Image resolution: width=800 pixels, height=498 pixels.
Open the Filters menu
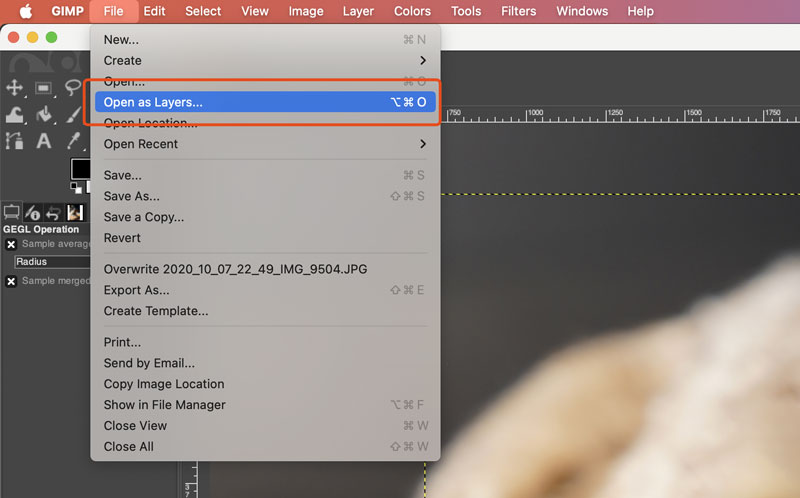[x=518, y=11]
